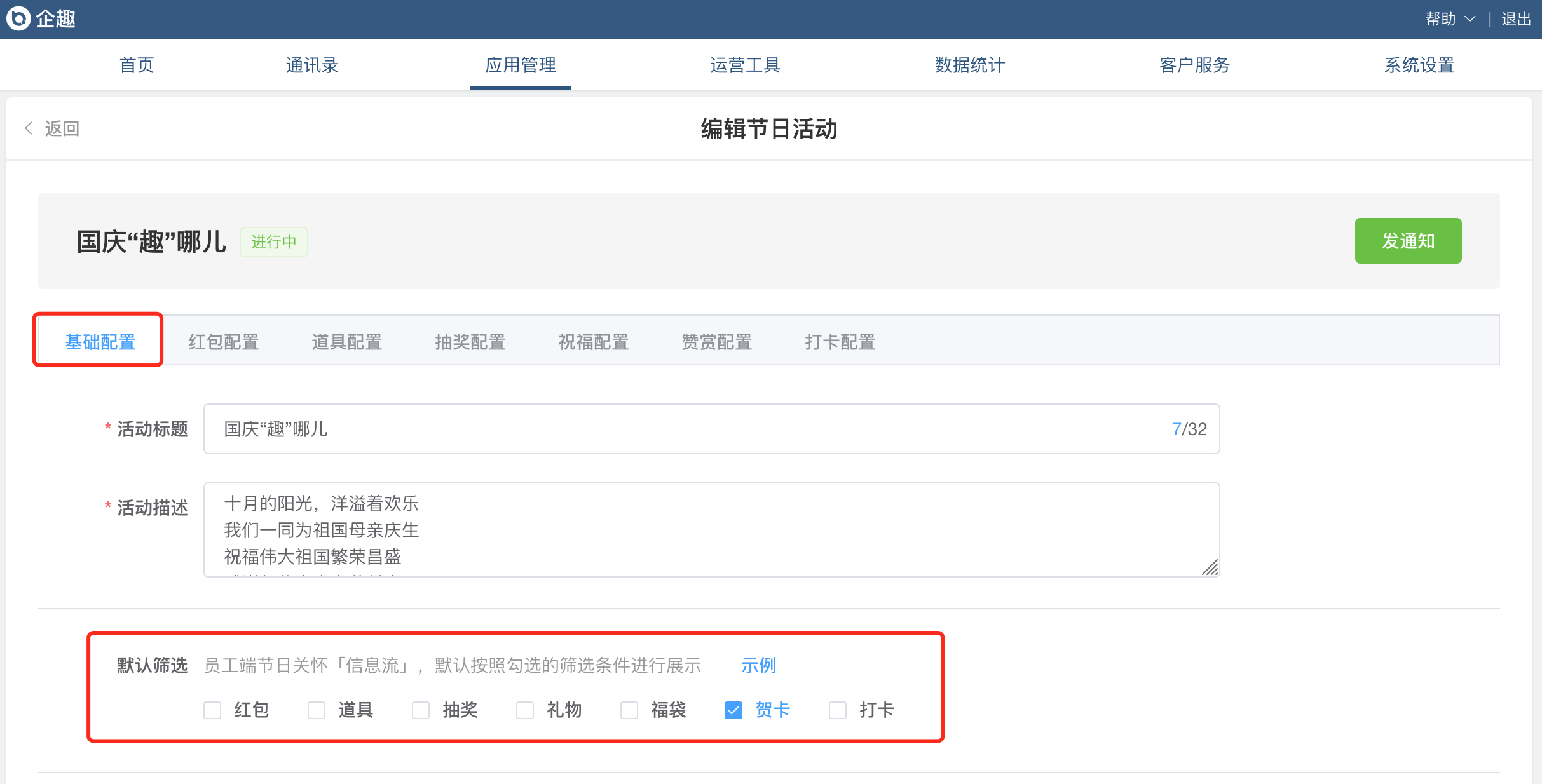Viewport: 1542px width, 784px height.
Task: Select the 福袋 checkbox
Action: pyautogui.click(x=629, y=710)
